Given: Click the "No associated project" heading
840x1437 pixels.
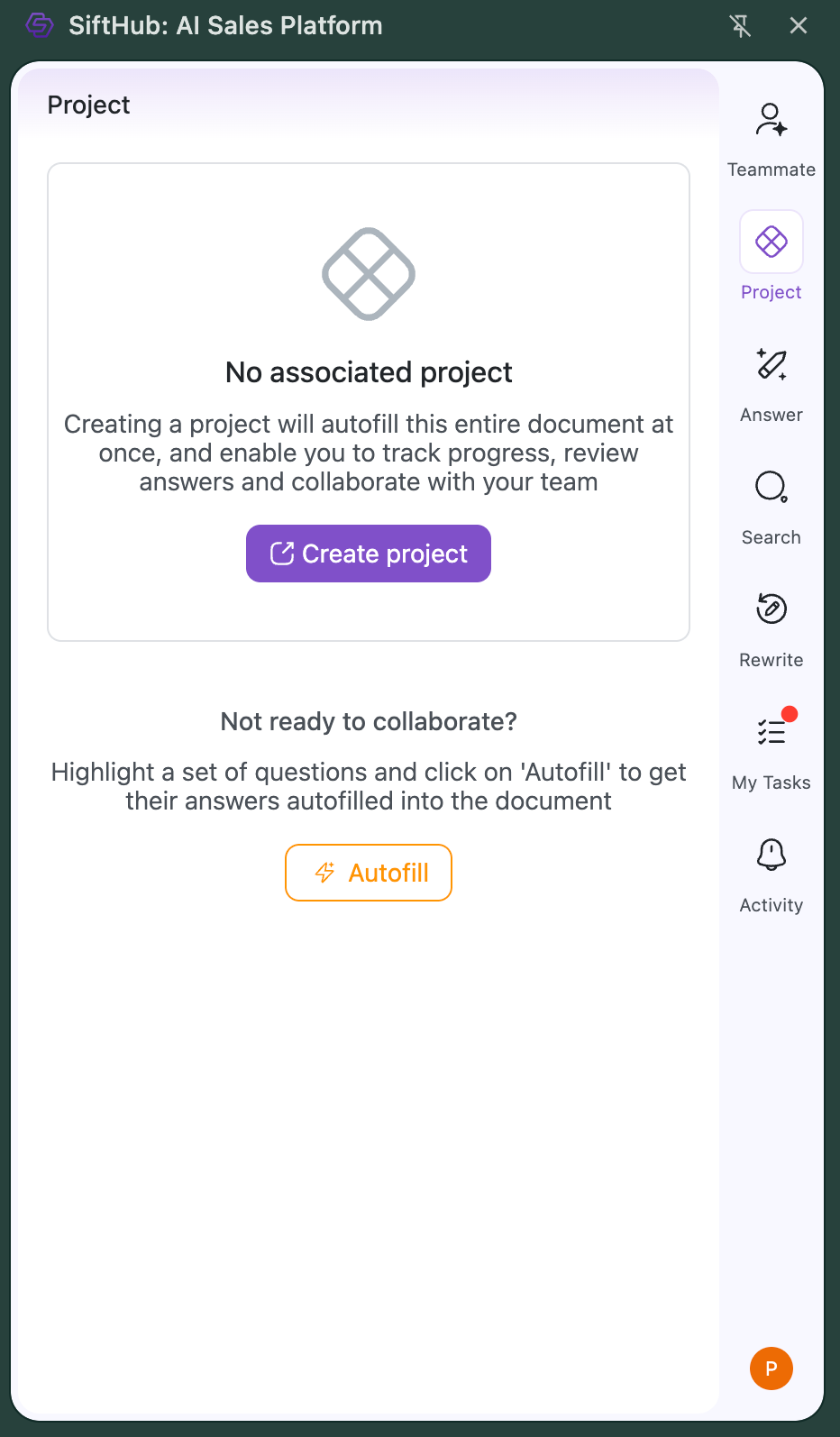Looking at the screenshot, I should [x=369, y=372].
